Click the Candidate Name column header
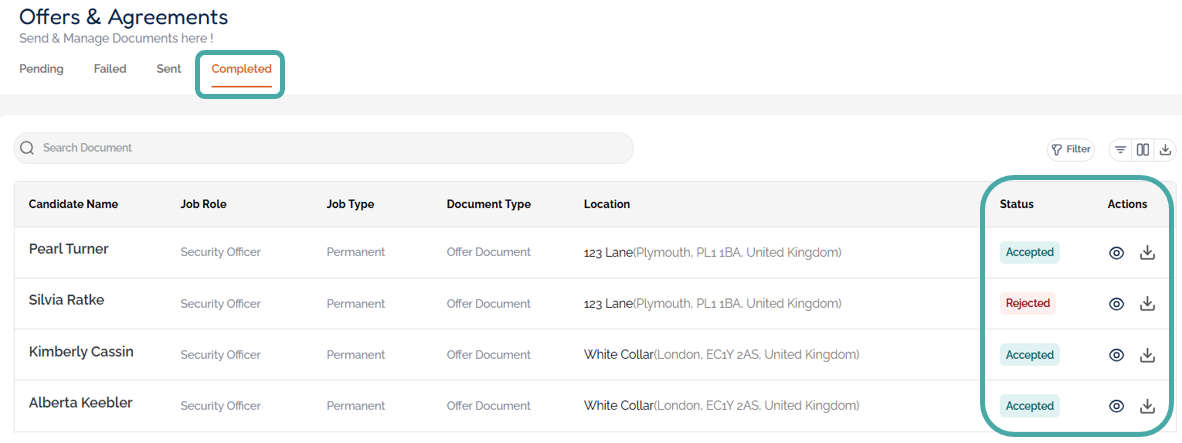The width and height of the screenshot is (1182, 443). (73, 204)
